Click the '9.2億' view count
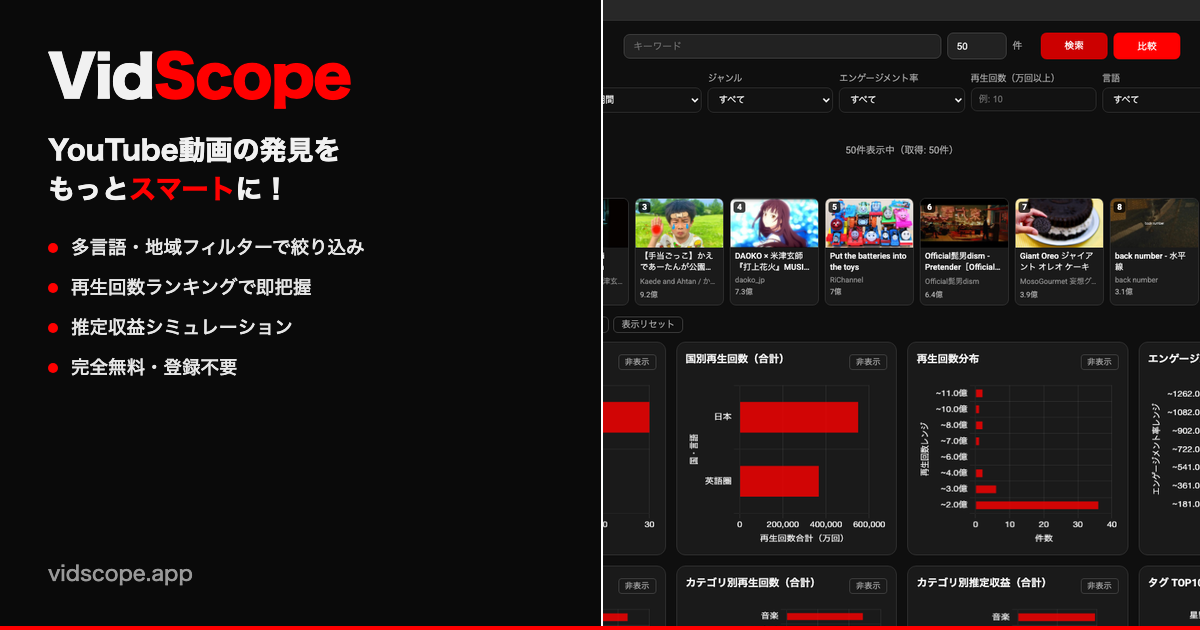The height and width of the screenshot is (630, 1200). [x=648, y=294]
